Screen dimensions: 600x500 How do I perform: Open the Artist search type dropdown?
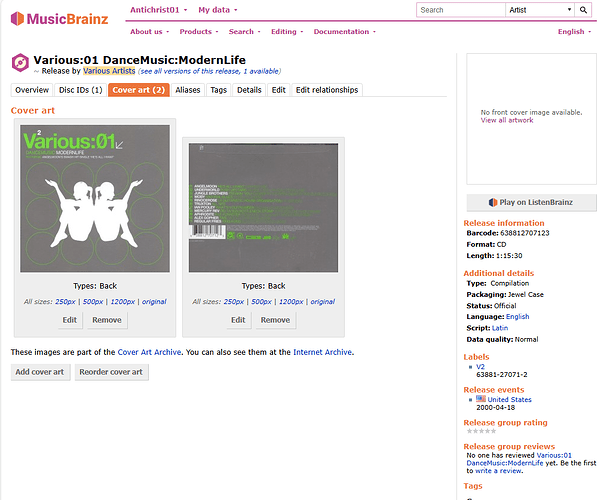point(540,10)
